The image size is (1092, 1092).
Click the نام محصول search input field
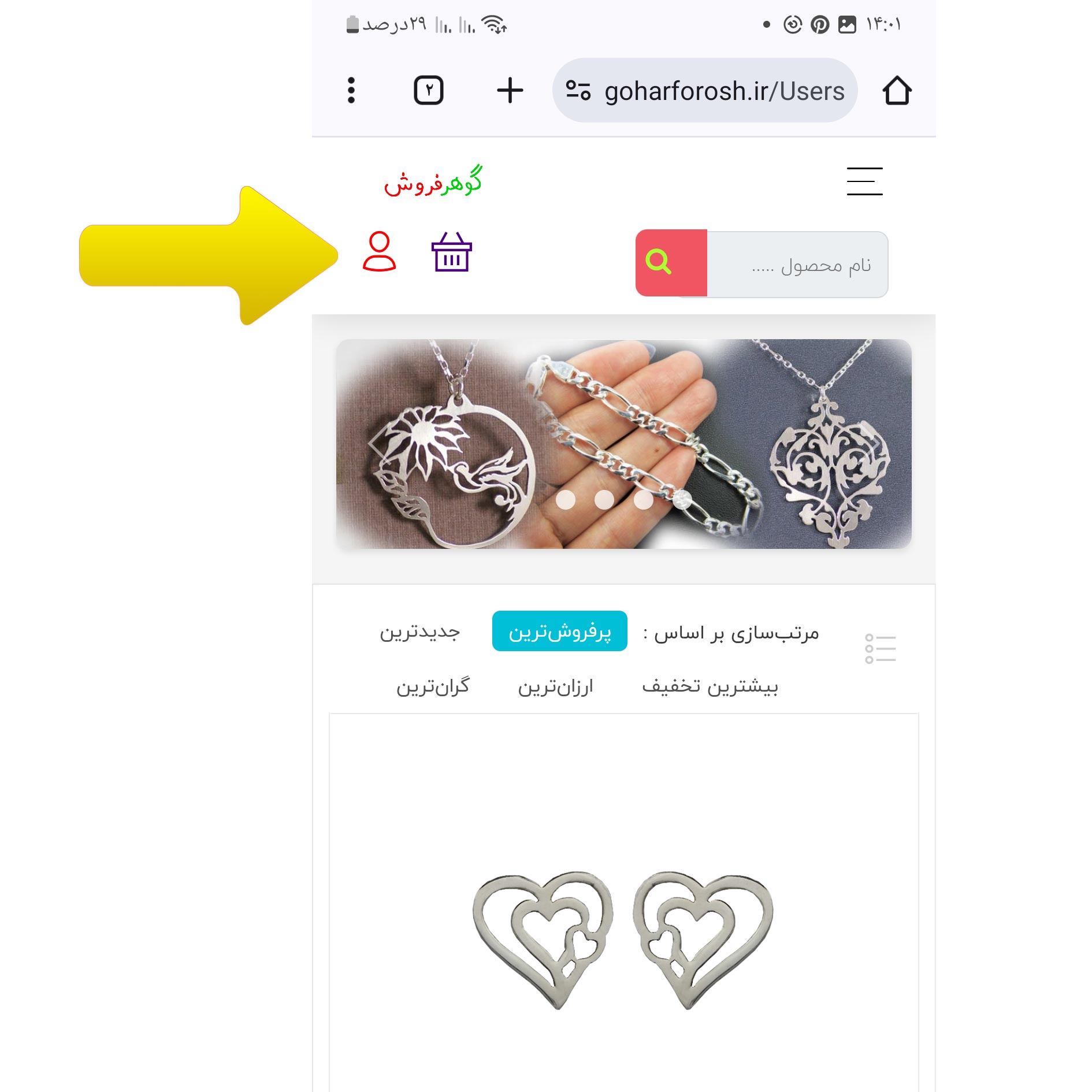797,265
